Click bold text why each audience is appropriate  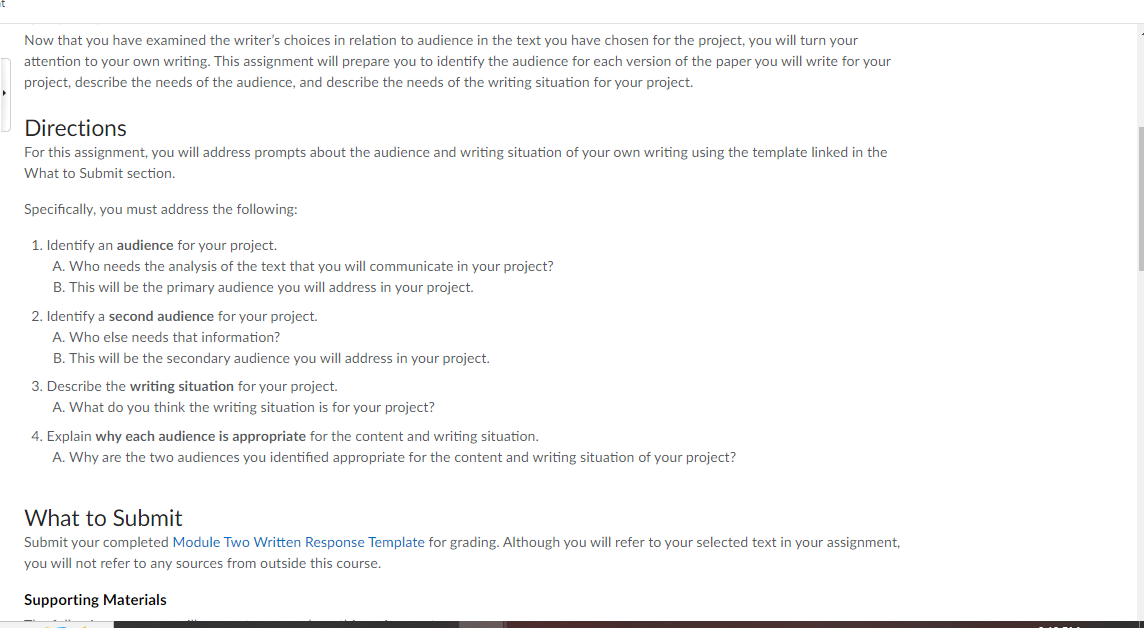click(x=201, y=436)
